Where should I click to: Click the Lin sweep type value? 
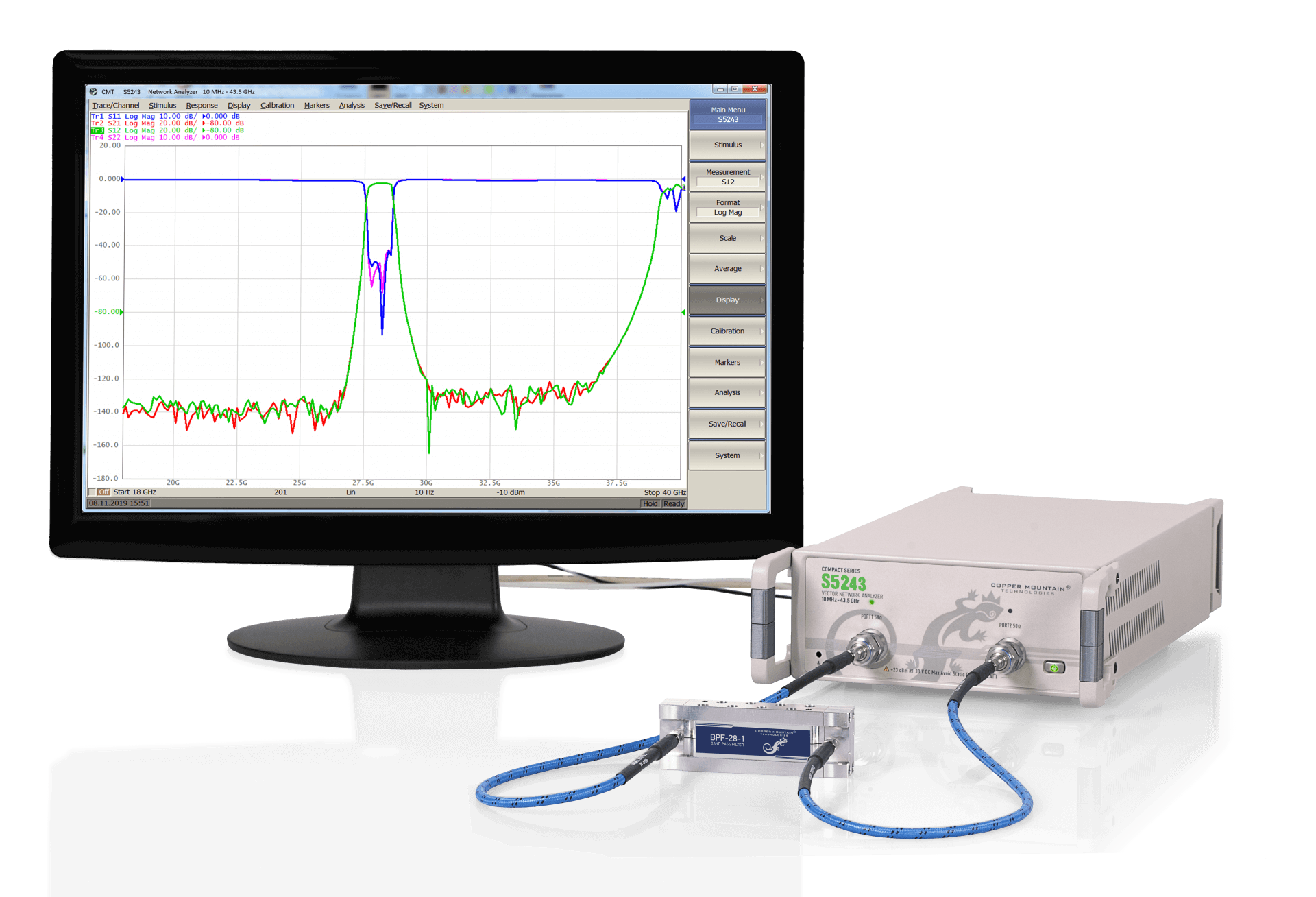coord(350,492)
